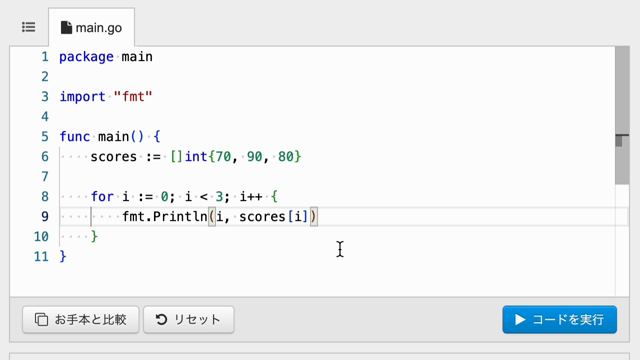The width and height of the screenshot is (640, 360).
Task: Click 'main()' on line 5
Action: click(x=121, y=137)
